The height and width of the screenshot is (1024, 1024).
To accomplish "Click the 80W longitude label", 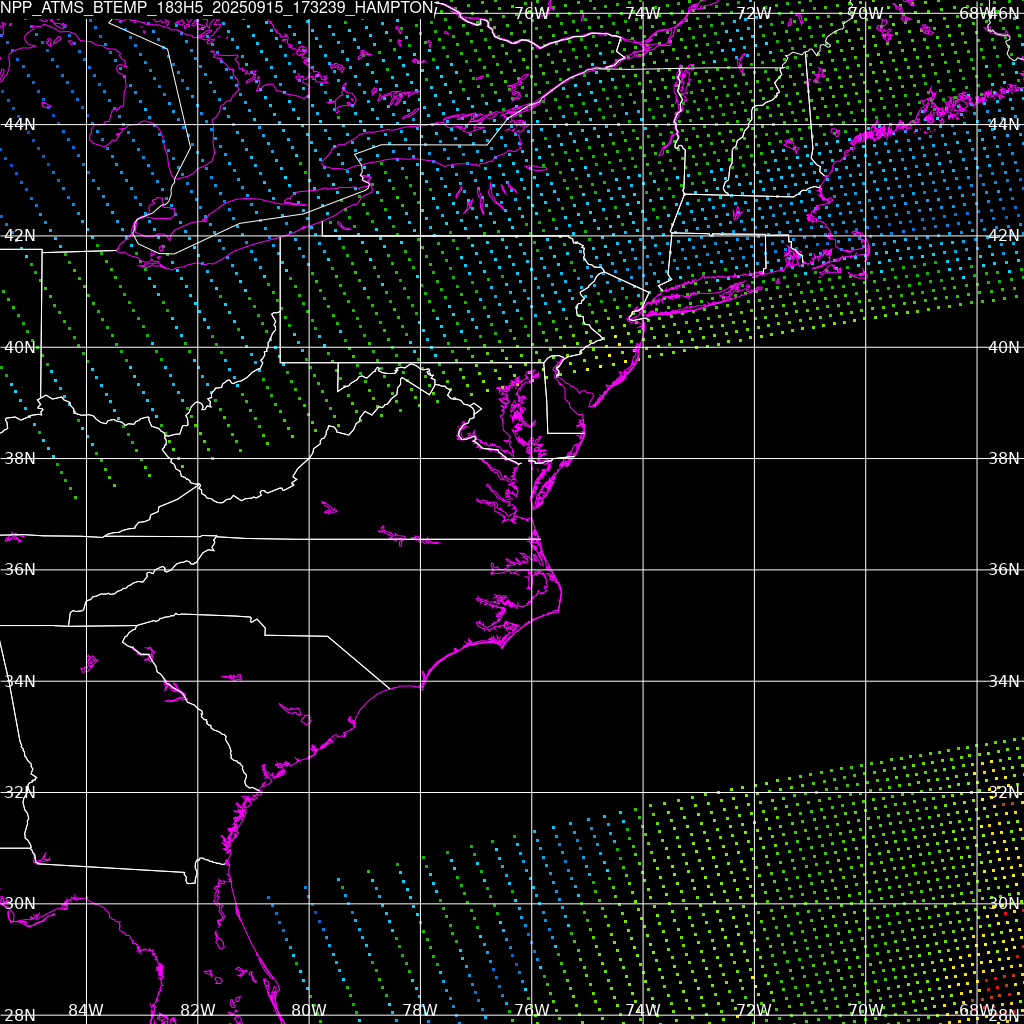I will click(309, 1010).
